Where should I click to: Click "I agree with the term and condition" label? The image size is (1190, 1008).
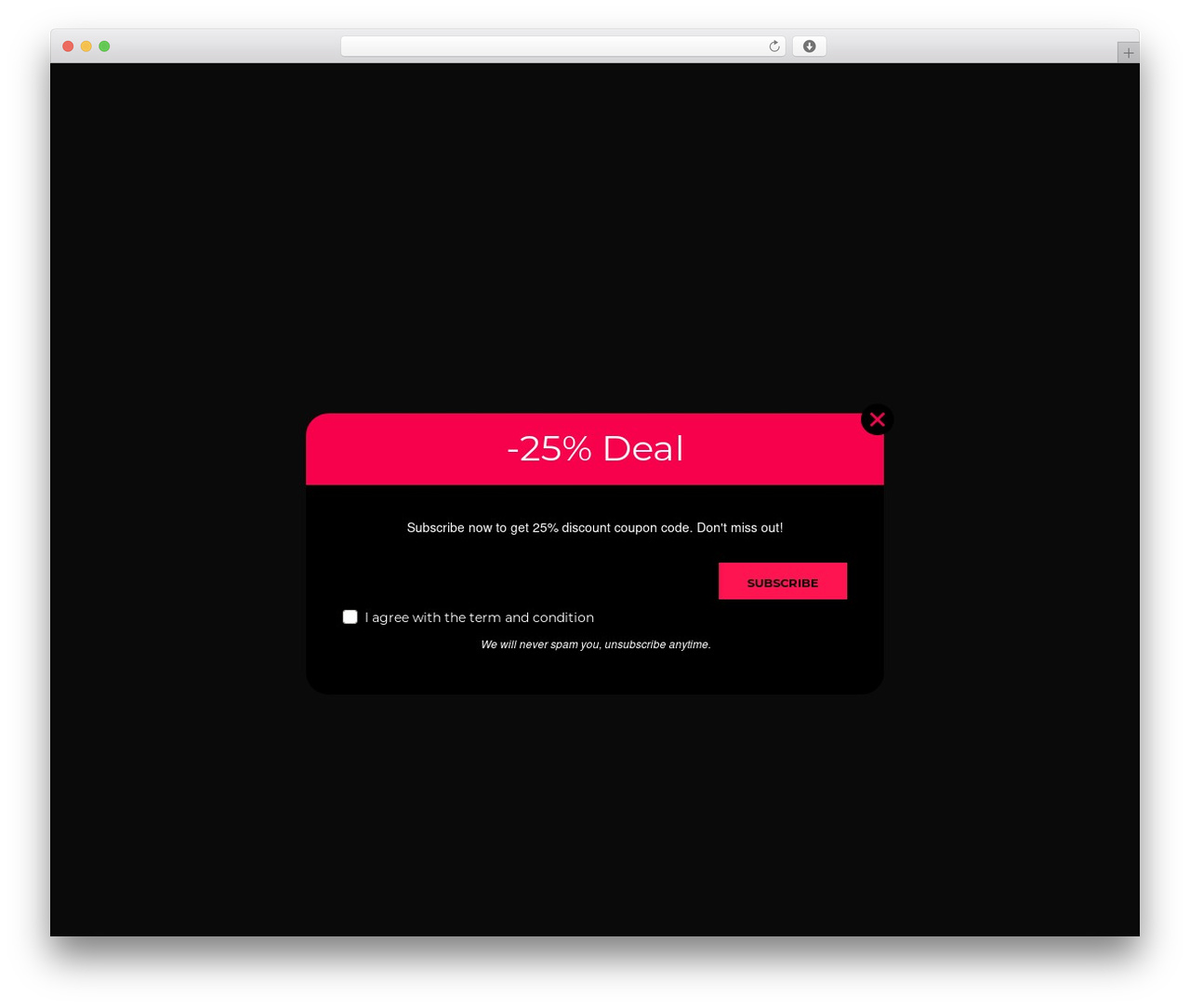click(479, 617)
